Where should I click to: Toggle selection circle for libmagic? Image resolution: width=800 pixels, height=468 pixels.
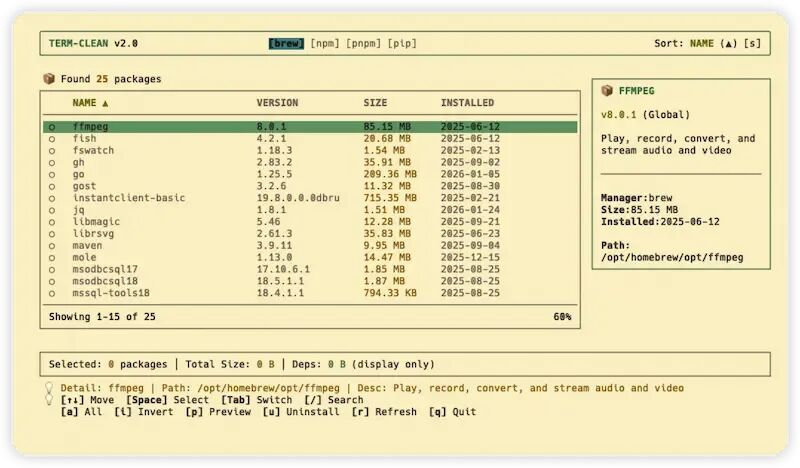click(x=52, y=222)
